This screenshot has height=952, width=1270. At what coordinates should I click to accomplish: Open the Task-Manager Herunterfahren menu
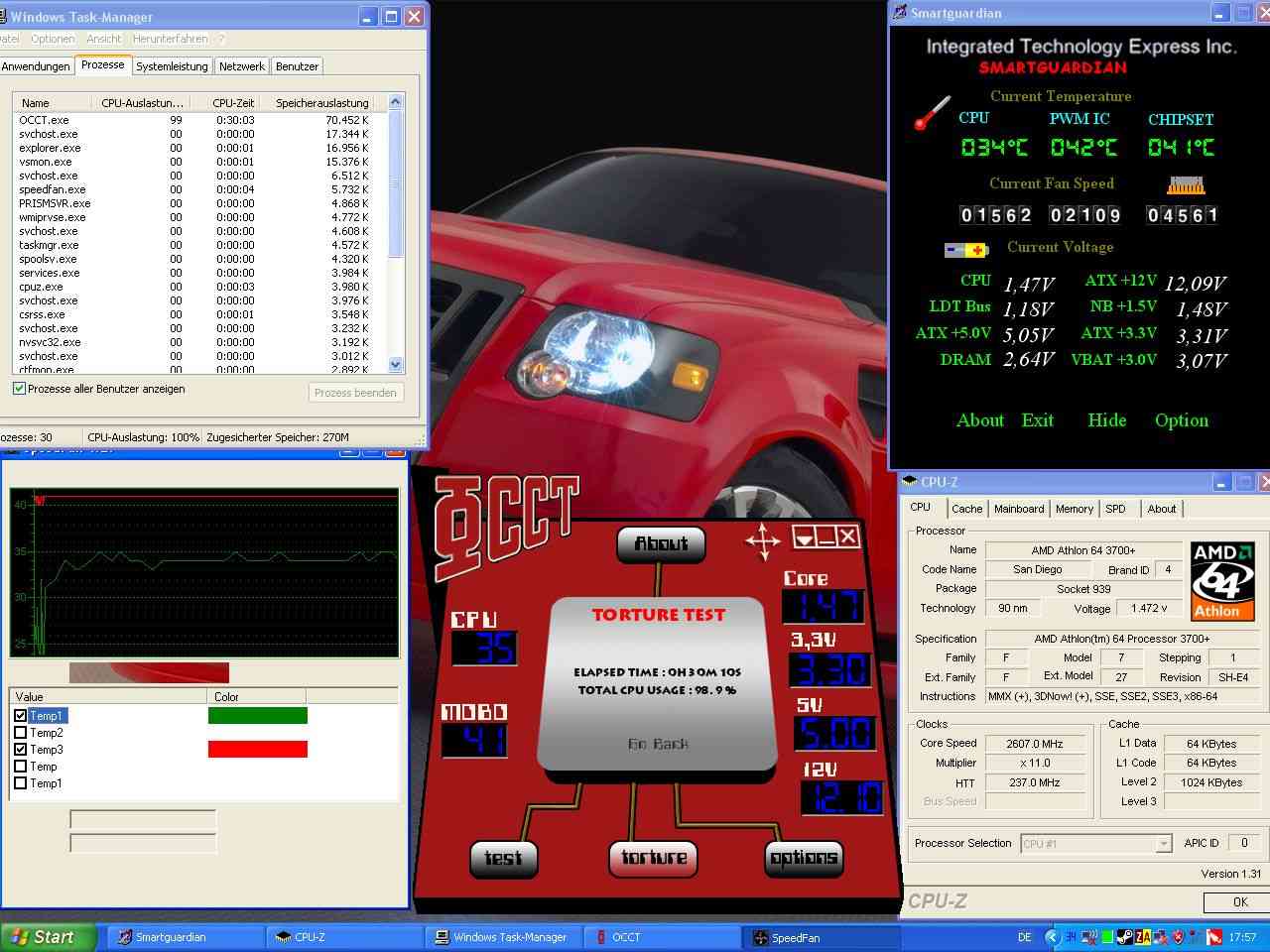(171, 39)
